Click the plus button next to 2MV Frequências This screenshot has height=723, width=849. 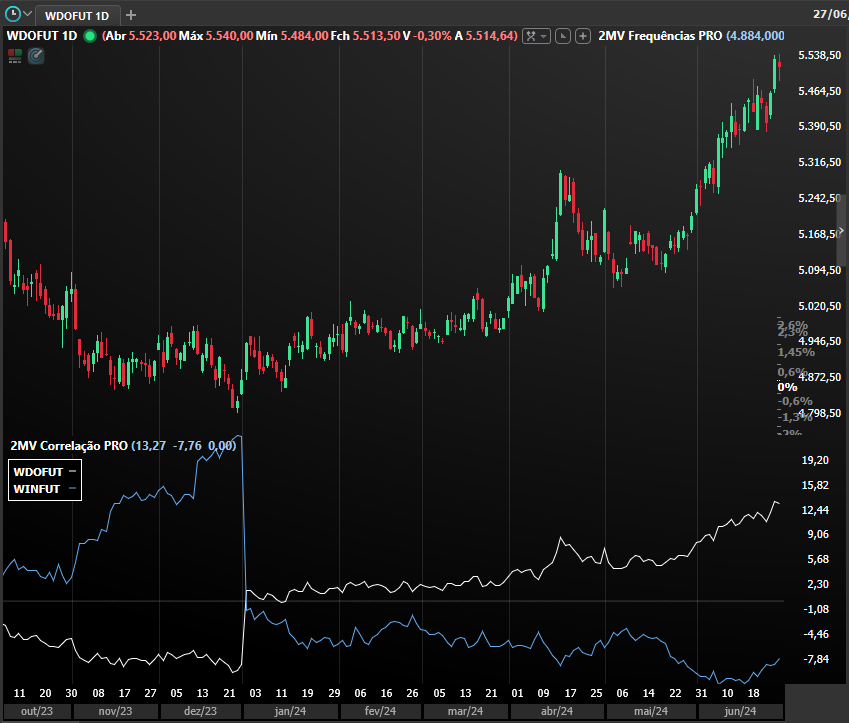pos(583,36)
